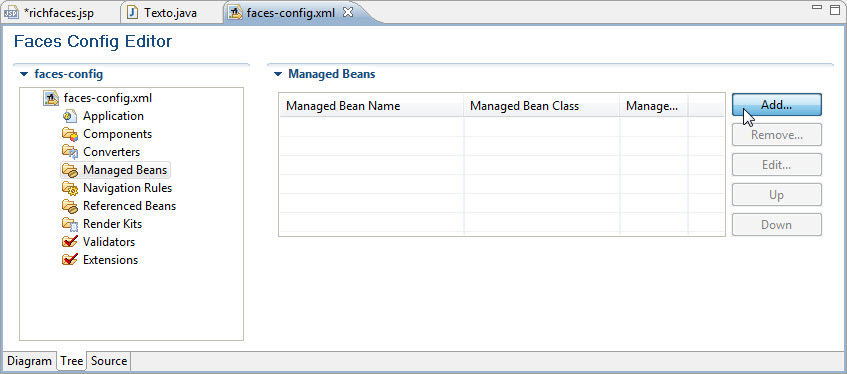The image size is (847, 374).
Task: Click the truncated Manage... column header
Action: (x=654, y=106)
